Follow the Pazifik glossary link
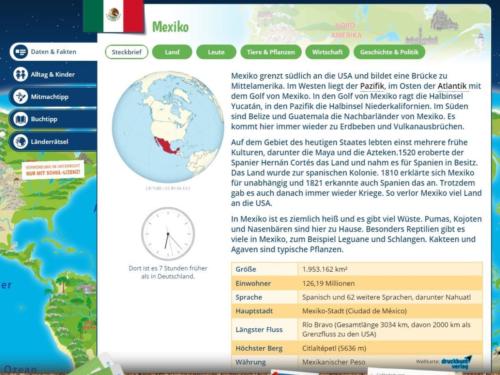Viewport: 500px width, 375px height. (372, 86)
